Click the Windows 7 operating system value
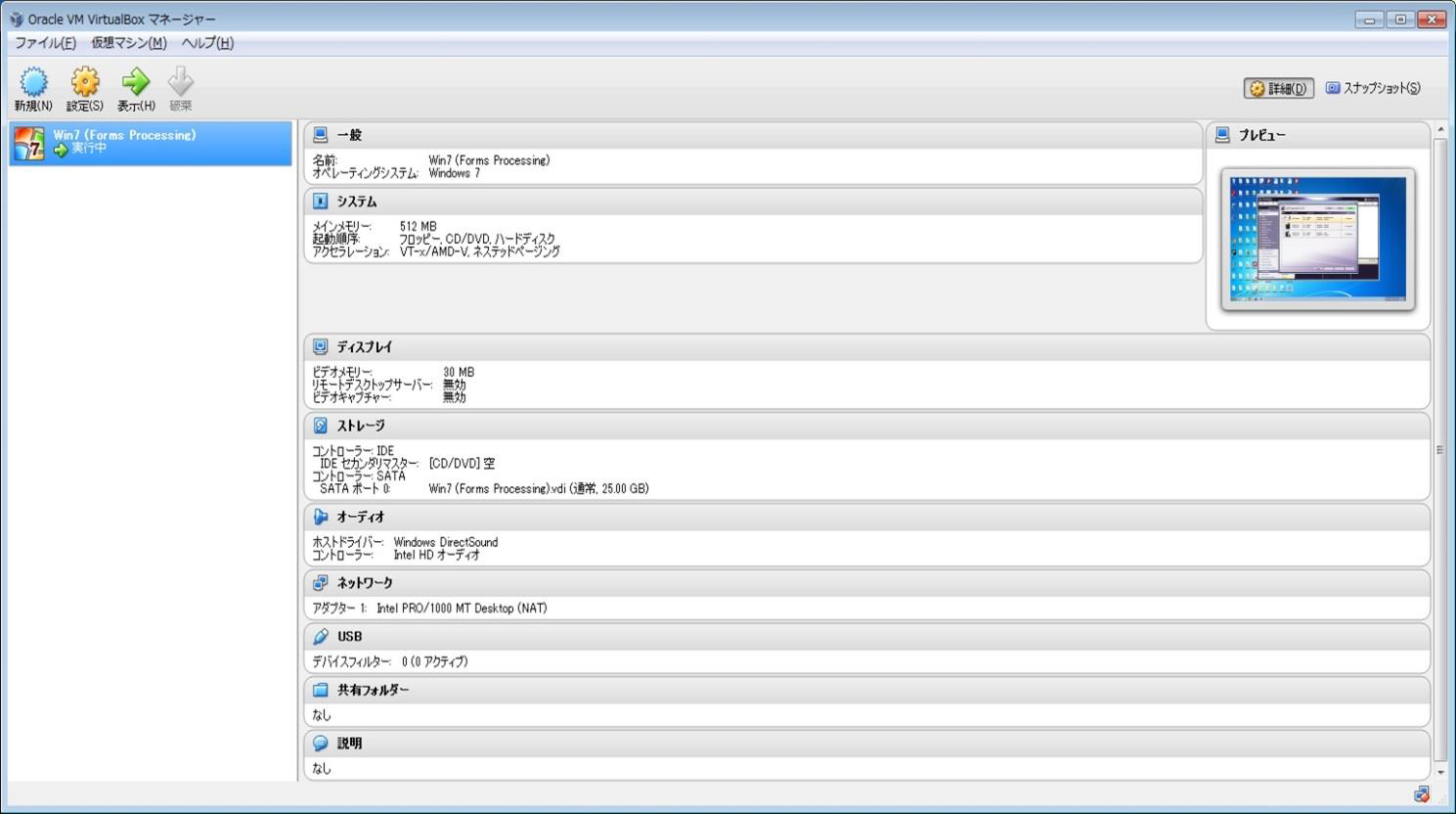Image resolution: width=1456 pixels, height=814 pixels. (454, 173)
